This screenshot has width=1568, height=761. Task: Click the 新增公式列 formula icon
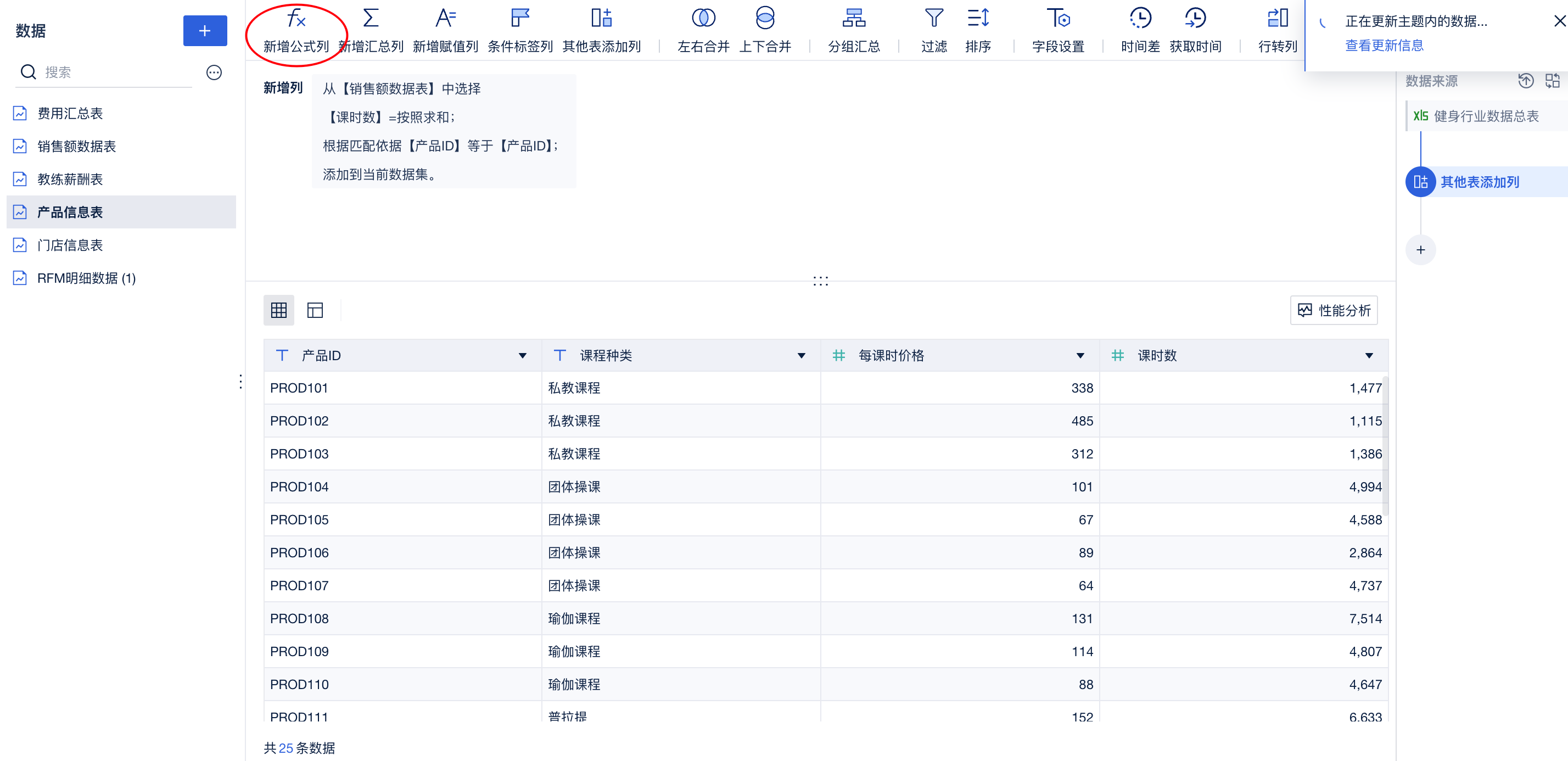pyautogui.click(x=296, y=19)
